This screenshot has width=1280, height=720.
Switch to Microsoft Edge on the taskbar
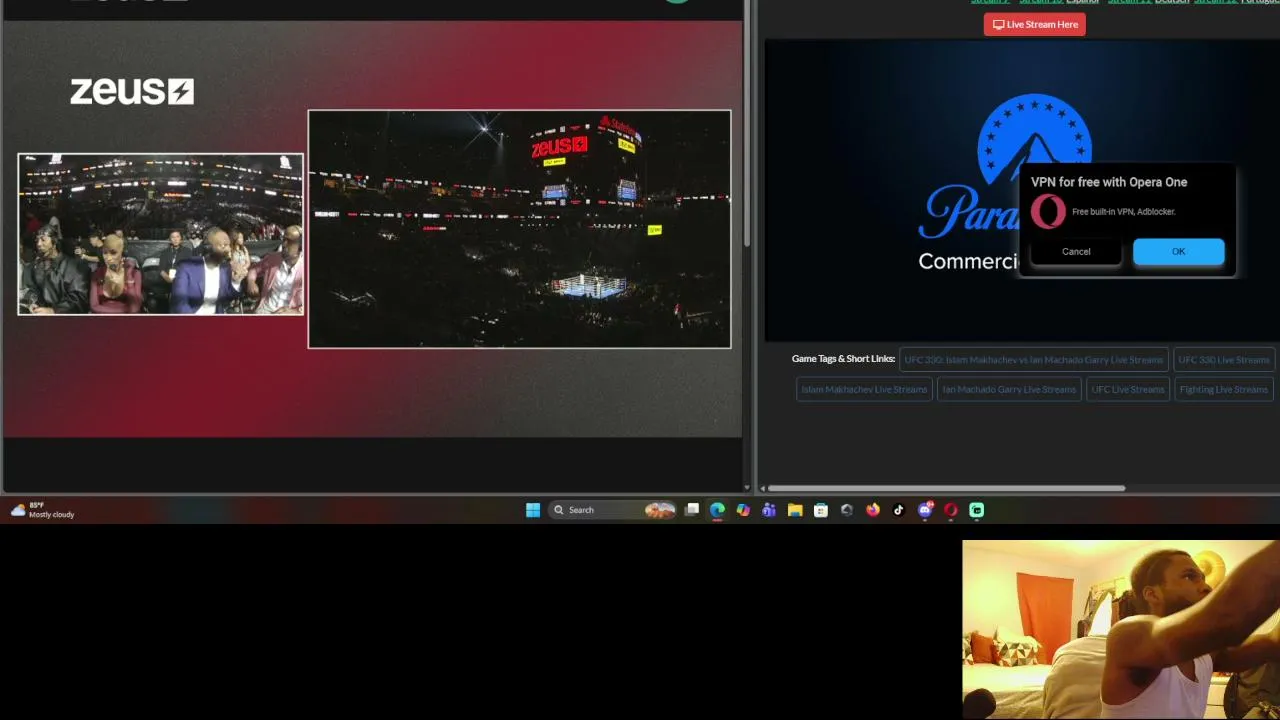click(717, 510)
